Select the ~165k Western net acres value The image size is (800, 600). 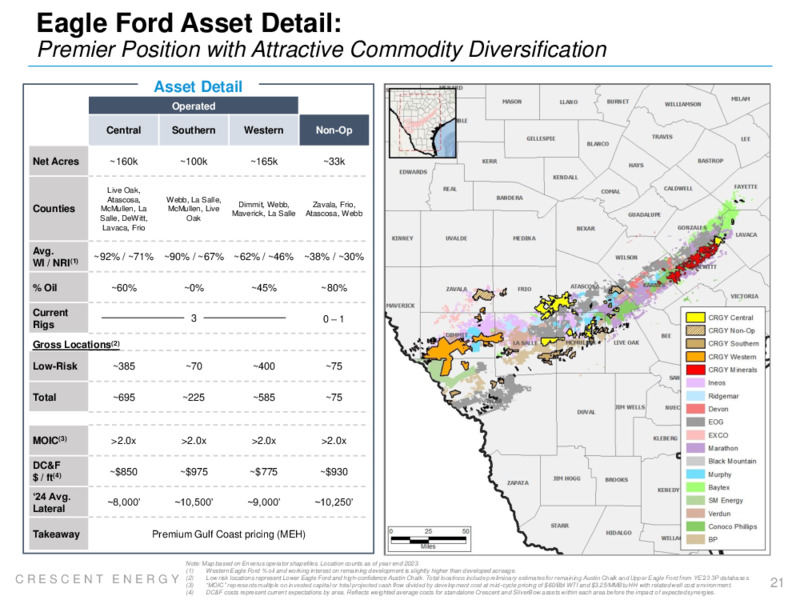tap(264, 161)
